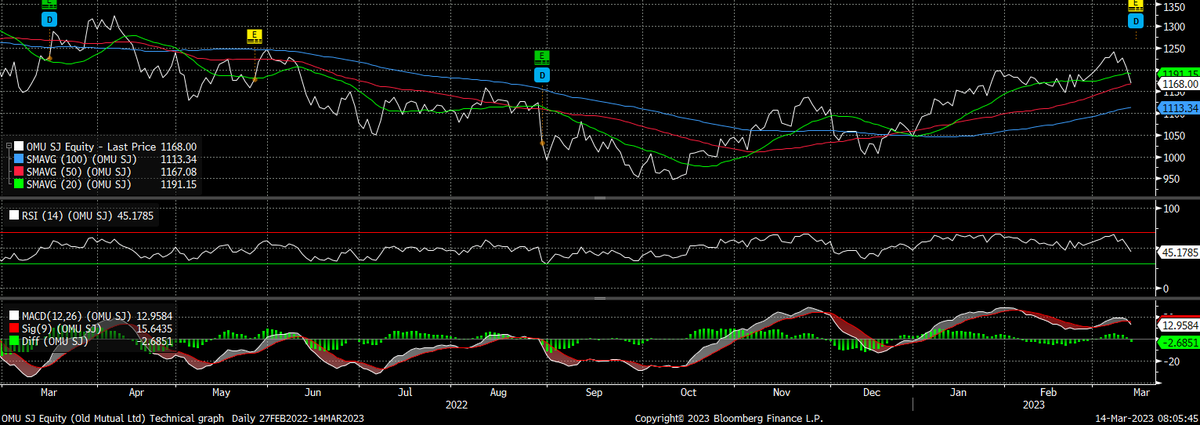Select the 'Diff (OMU SJ)' legend label
The width and height of the screenshot is (1200, 425).
coord(55,342)
